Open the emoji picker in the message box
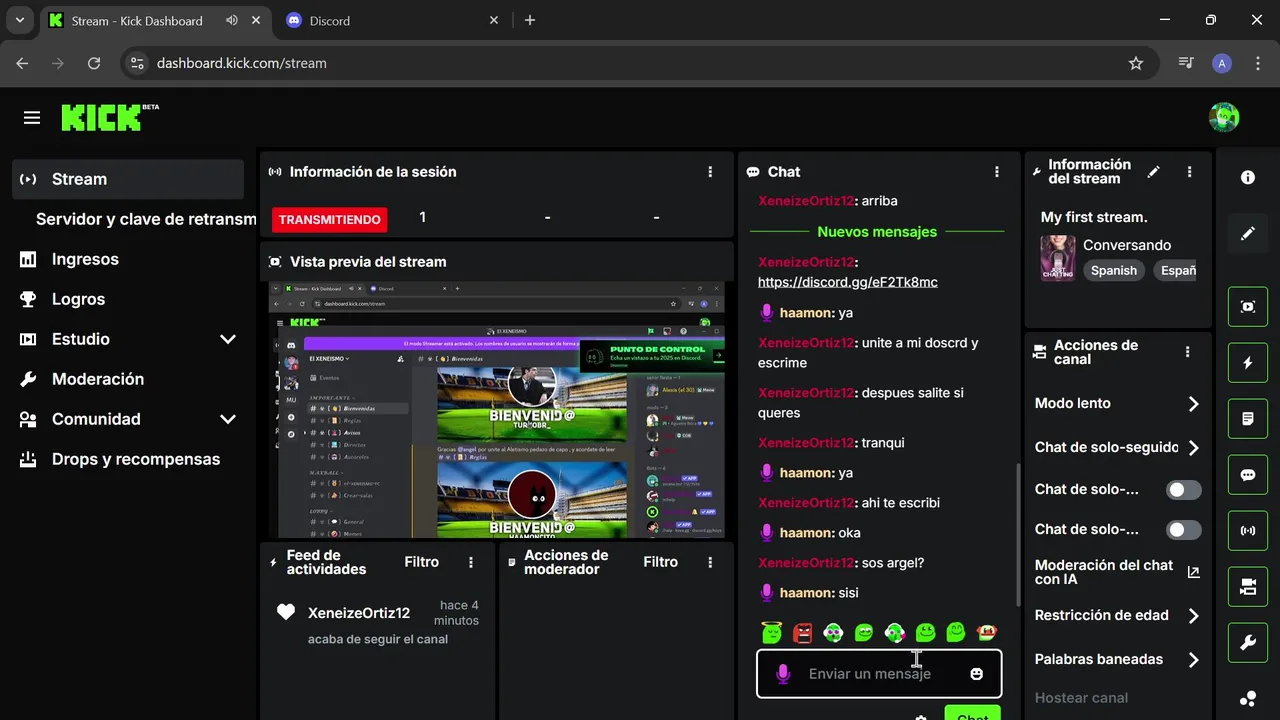1280x720 pixels. (x=977, y=674)
